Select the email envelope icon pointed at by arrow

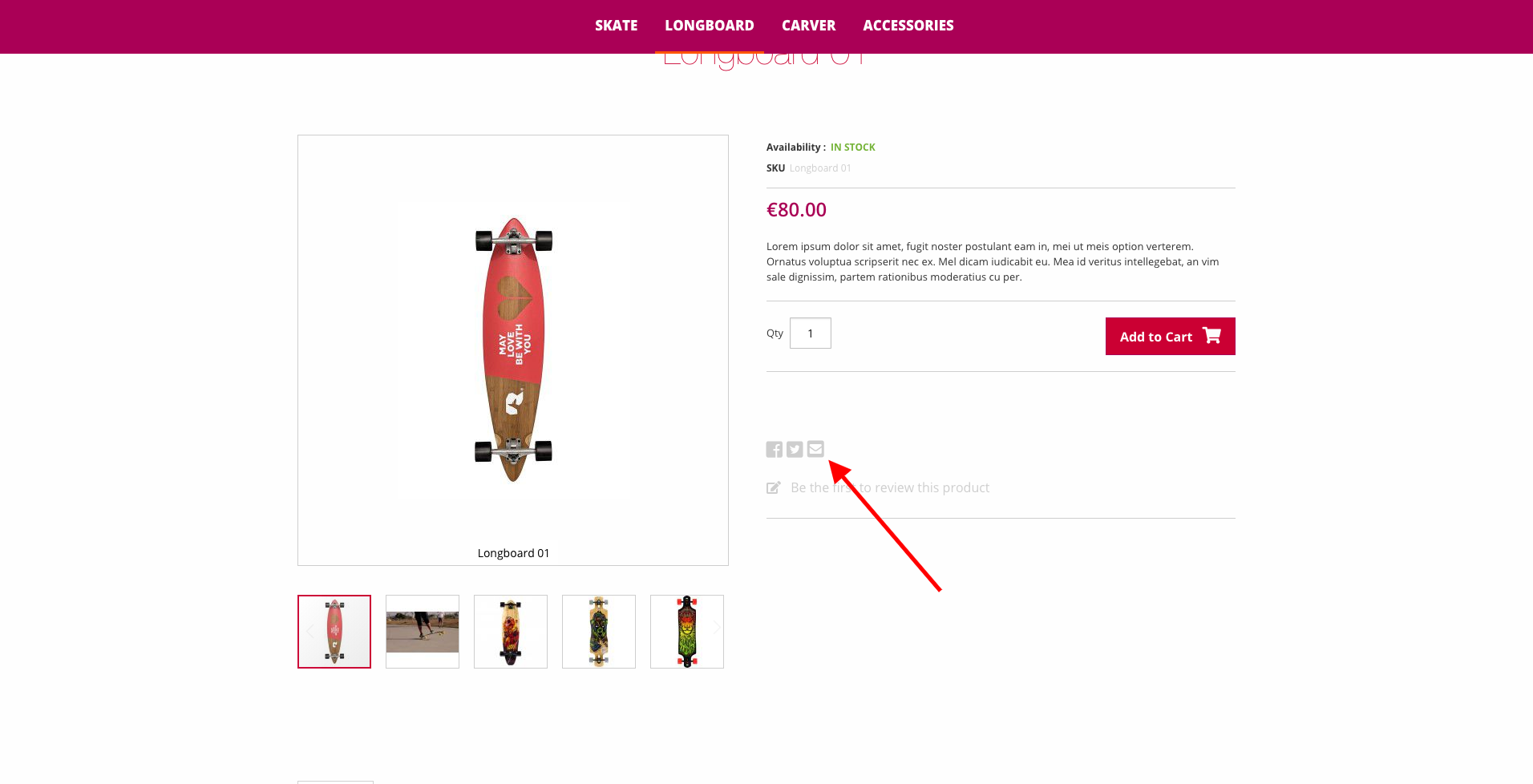click(x=815, y=449)
